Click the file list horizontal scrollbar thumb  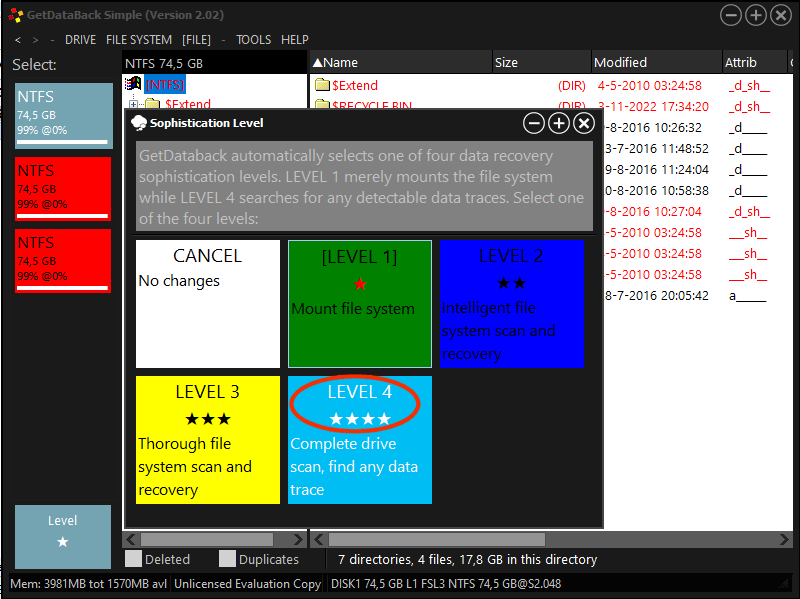(x=437, y=539)
